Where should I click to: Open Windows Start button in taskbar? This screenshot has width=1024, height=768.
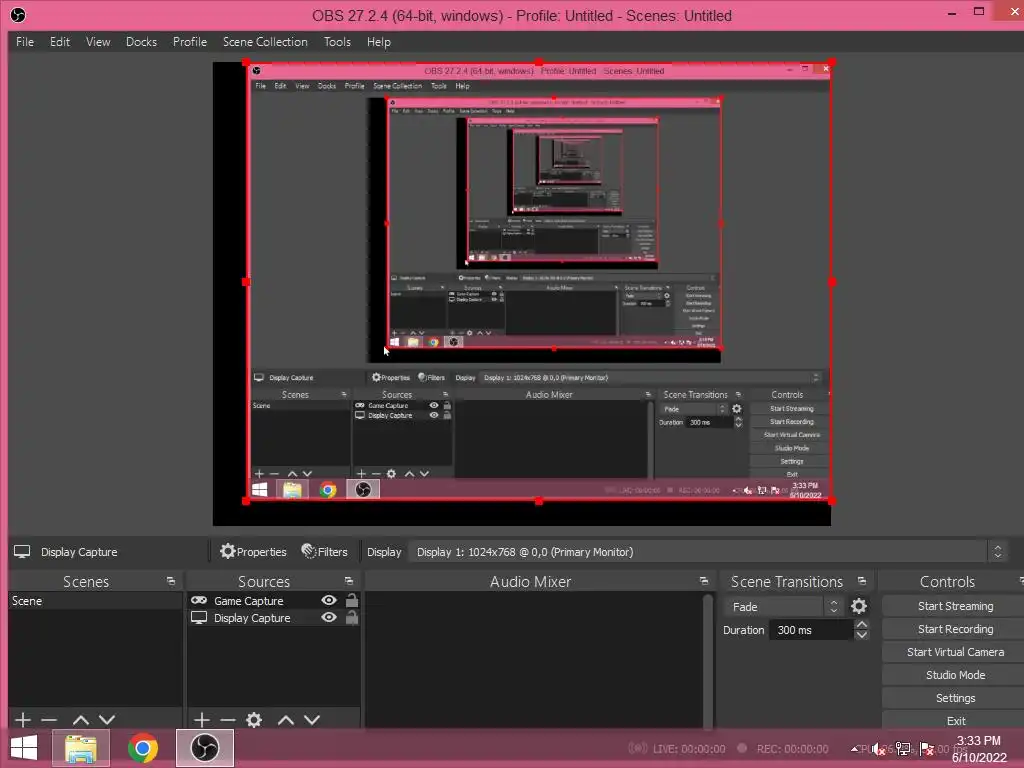coord(24,748)
